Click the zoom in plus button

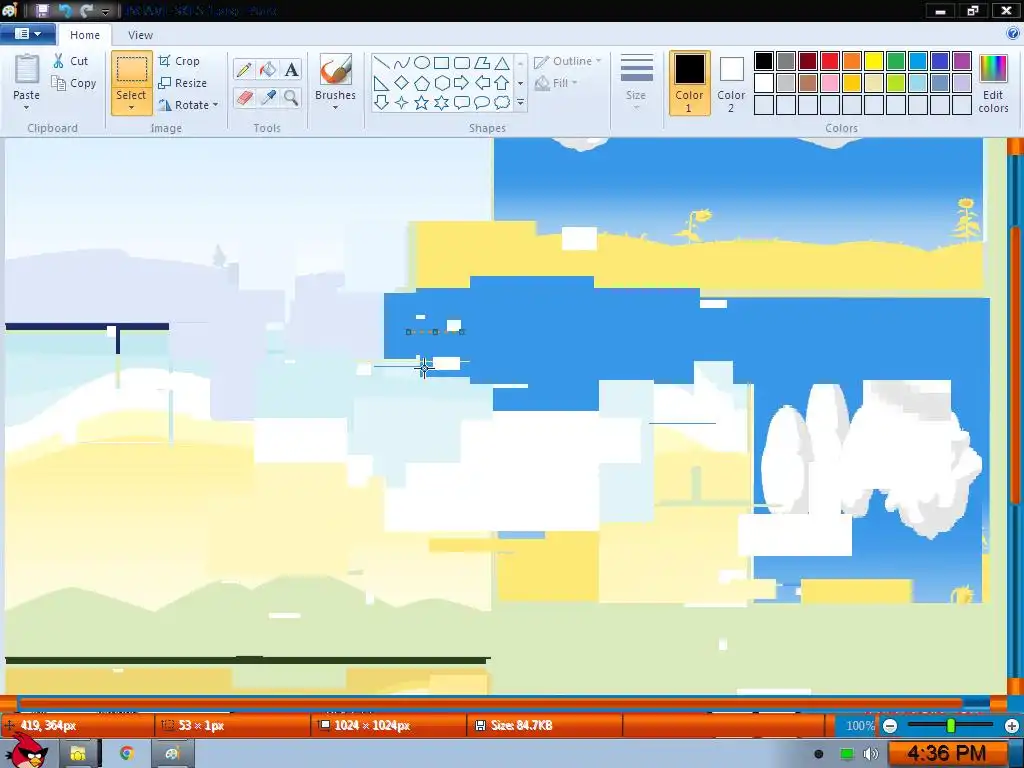tap(1012, 726)
